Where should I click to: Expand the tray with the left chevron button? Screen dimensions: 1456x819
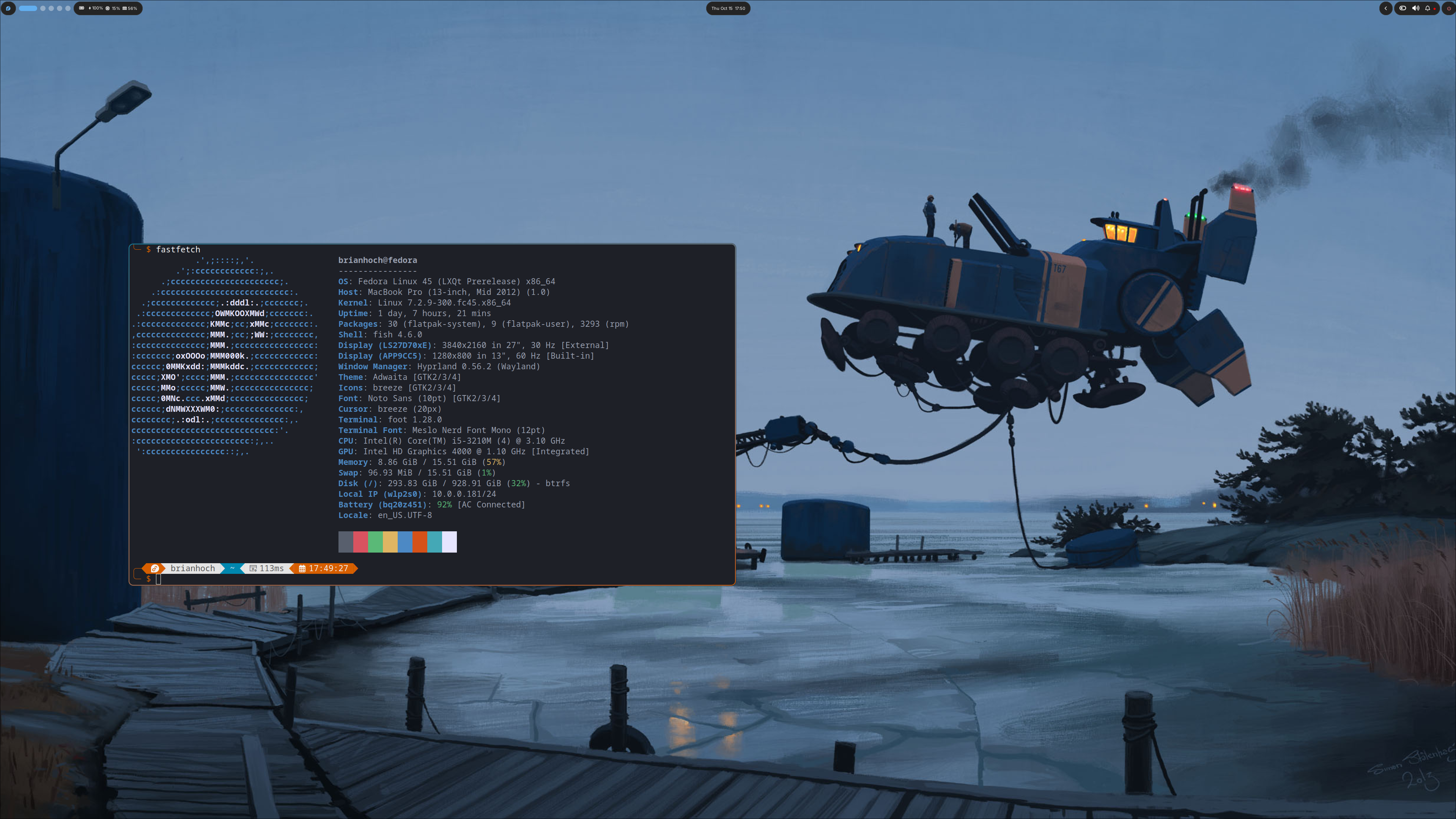coord(1386,8)
